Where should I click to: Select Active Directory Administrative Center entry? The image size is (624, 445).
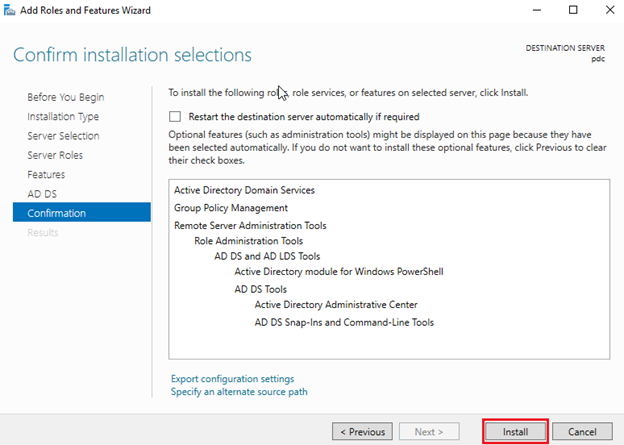coord(336,305)
